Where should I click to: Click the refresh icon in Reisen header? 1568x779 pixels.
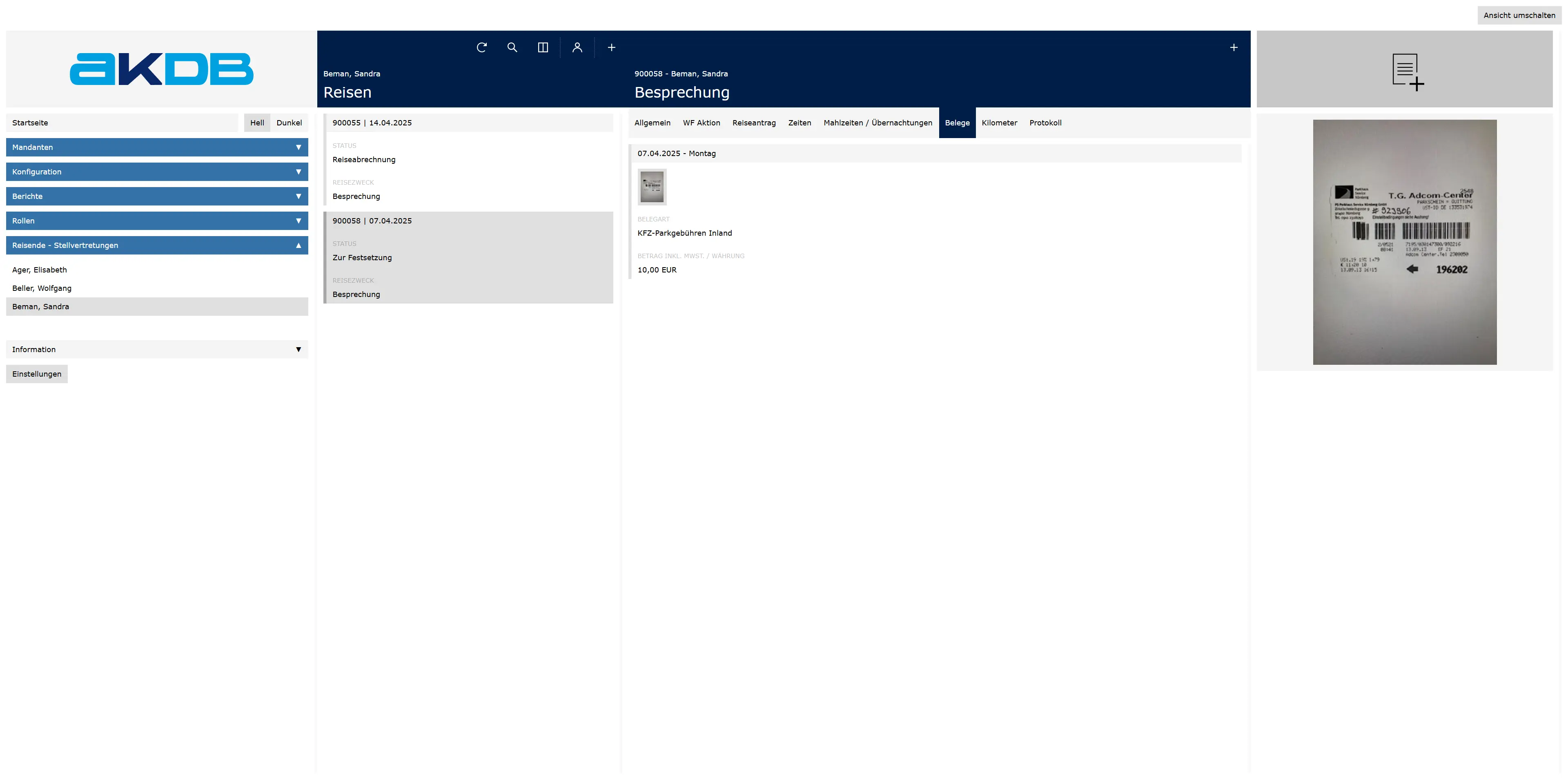click(481, 47)
